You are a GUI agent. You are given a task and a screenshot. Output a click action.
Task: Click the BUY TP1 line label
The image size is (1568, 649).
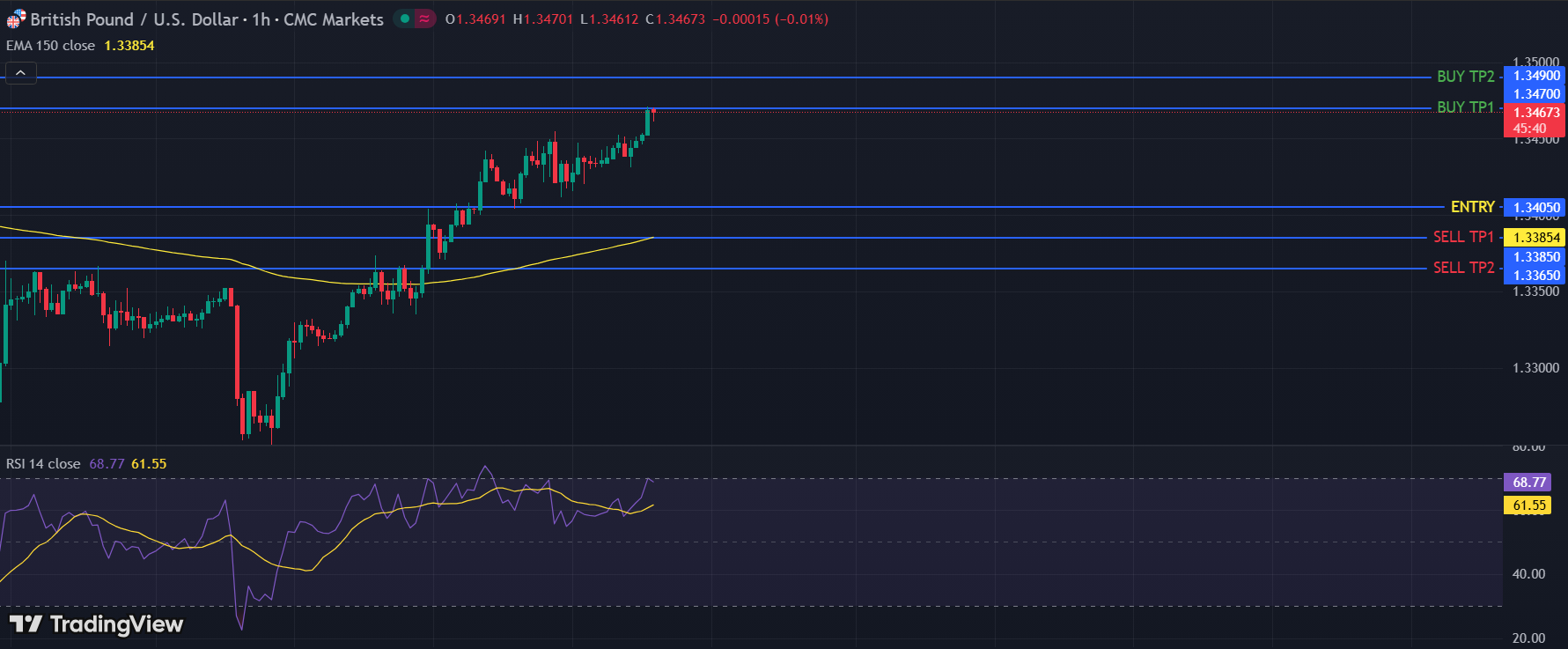(x=1465, y=107)
